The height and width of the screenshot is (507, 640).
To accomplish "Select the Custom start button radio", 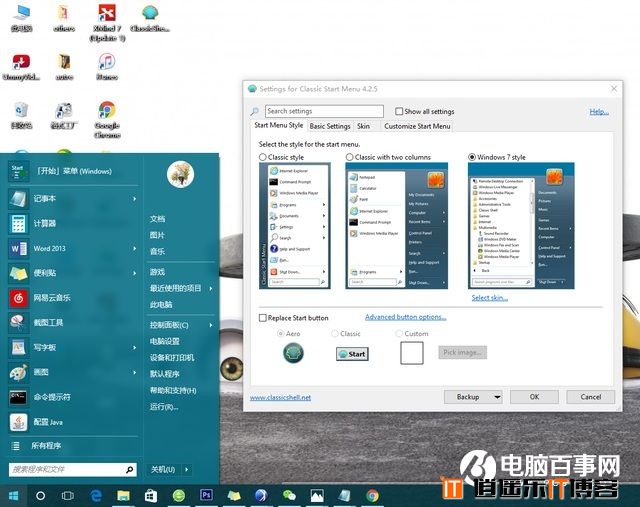I will (x=399, y=334).
